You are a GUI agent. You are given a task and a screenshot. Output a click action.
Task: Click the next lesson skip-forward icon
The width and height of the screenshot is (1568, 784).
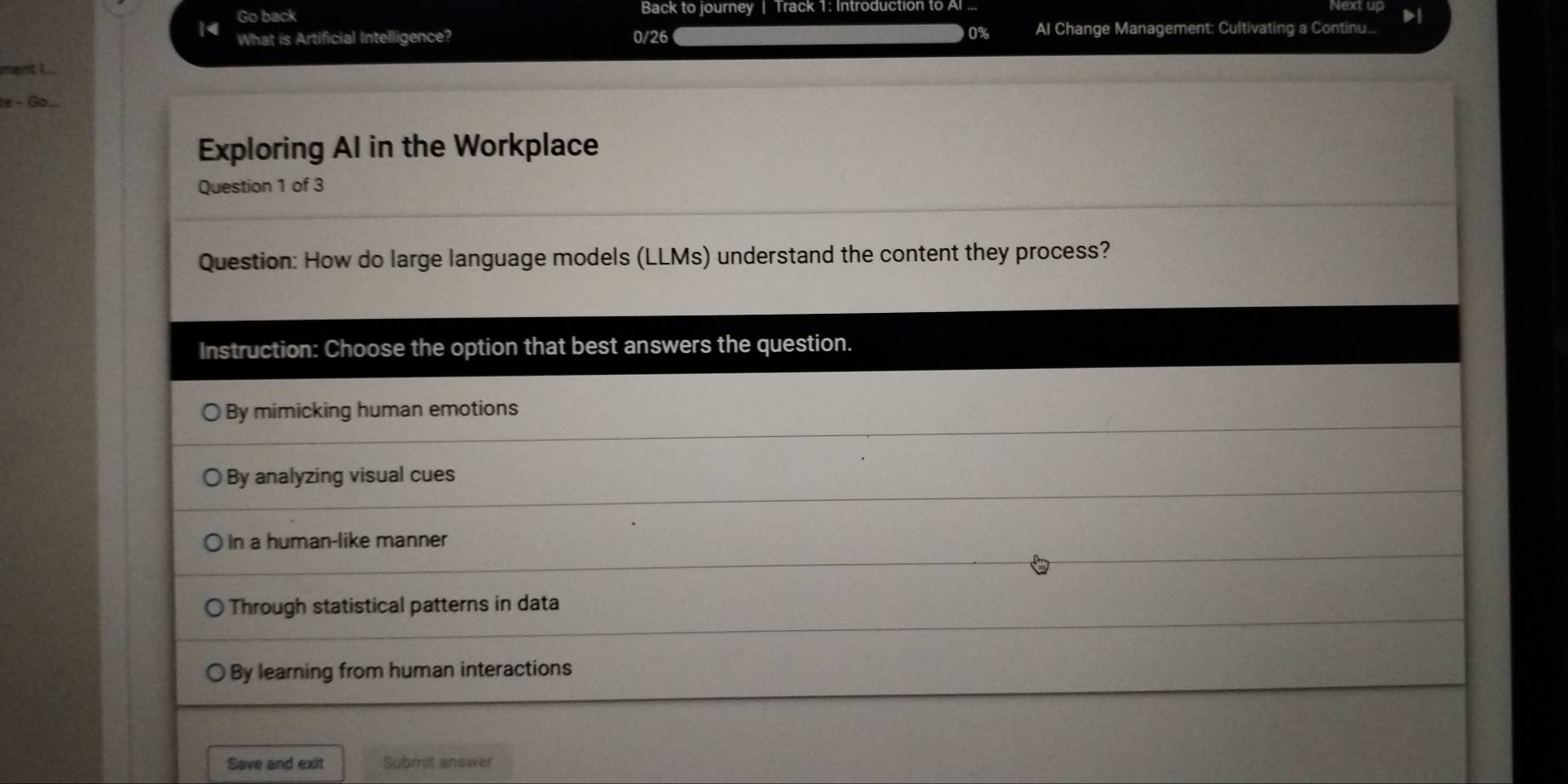click(1411, 17)
